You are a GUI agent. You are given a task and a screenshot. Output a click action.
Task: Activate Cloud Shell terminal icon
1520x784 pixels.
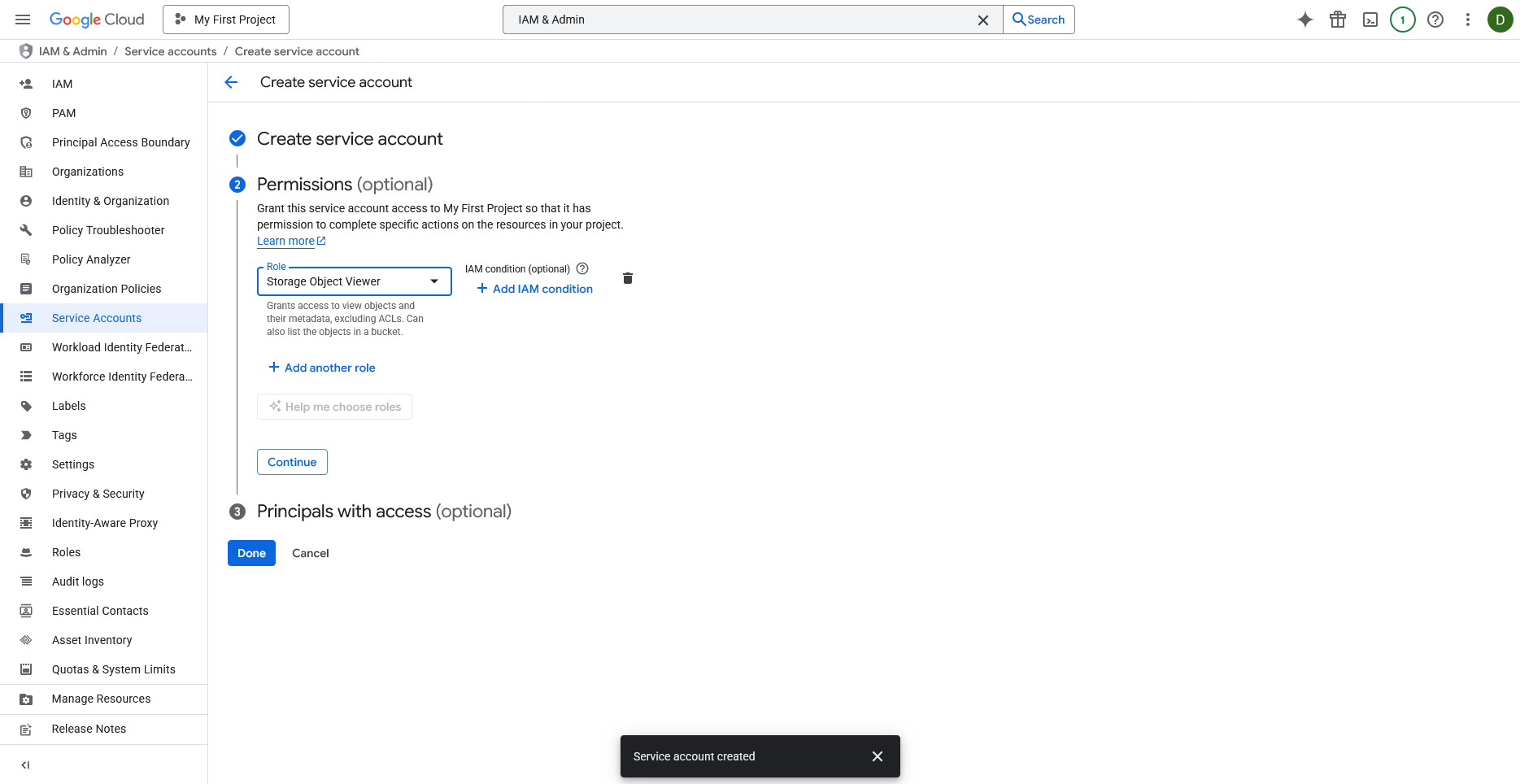pos(1370,20)
